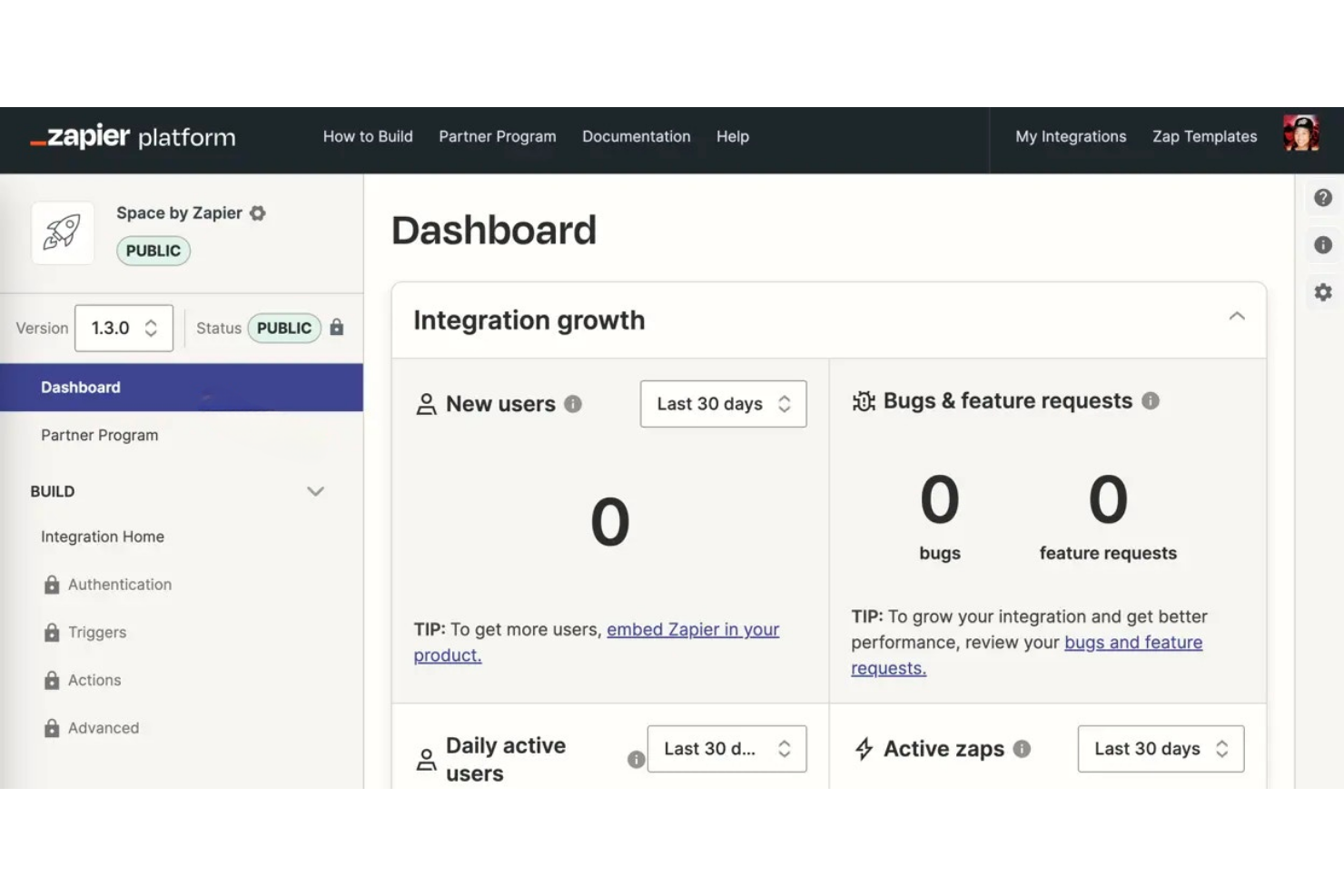Screen dimensions: 1344x896
Task: Click the lock icon next to Authentication
Action: click(x=51, y=584)
